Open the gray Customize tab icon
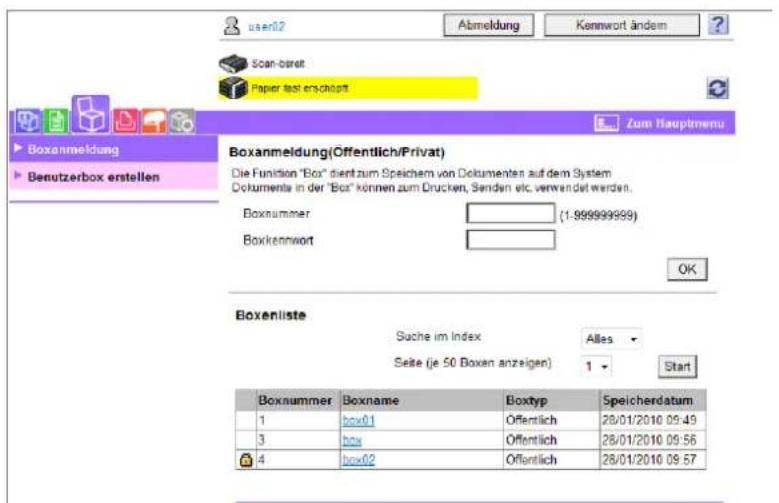779x503 pixels. tap(182, 121)
